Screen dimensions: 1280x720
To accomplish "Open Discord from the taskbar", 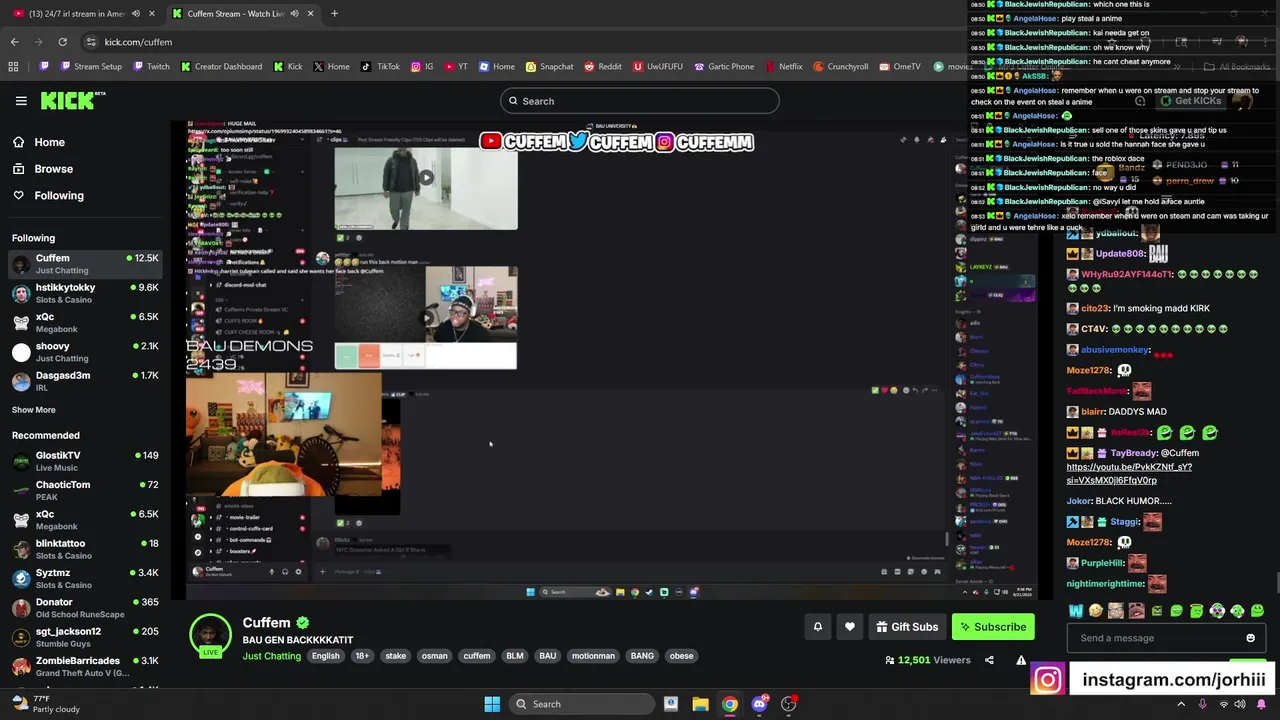I will tap(759, 704).
